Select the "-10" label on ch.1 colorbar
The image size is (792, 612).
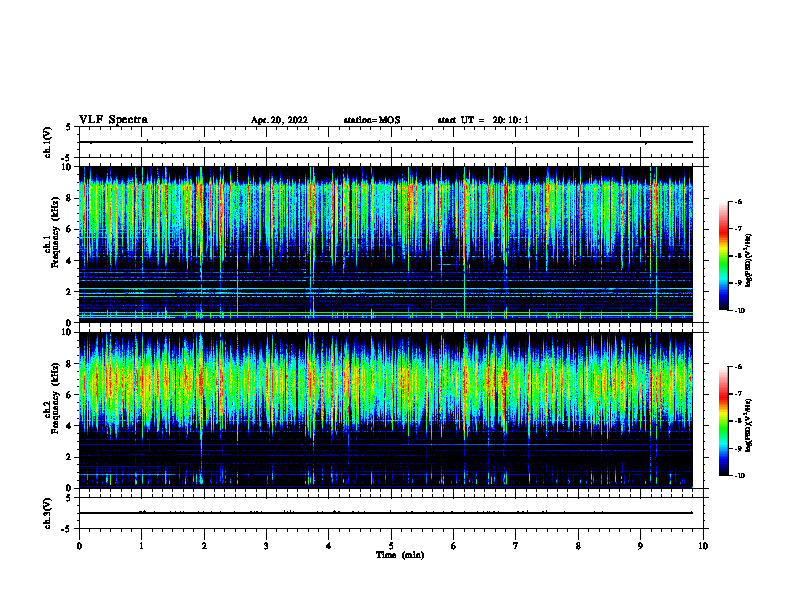point(739,311)
